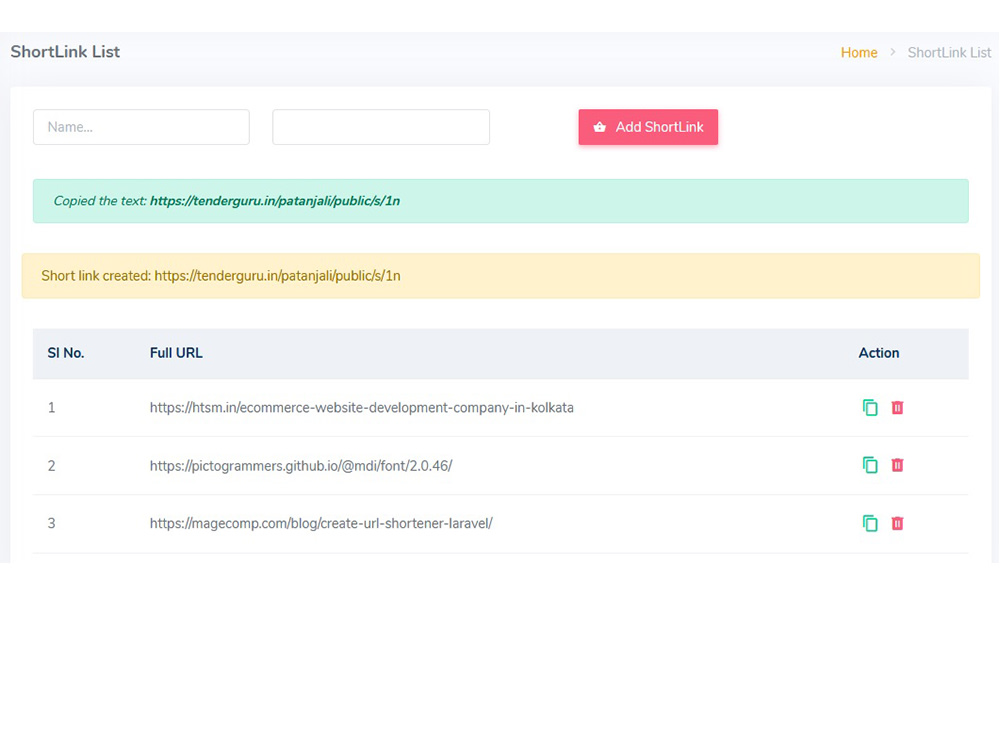Click the 'Copied the text' green link

click(275, 201)
